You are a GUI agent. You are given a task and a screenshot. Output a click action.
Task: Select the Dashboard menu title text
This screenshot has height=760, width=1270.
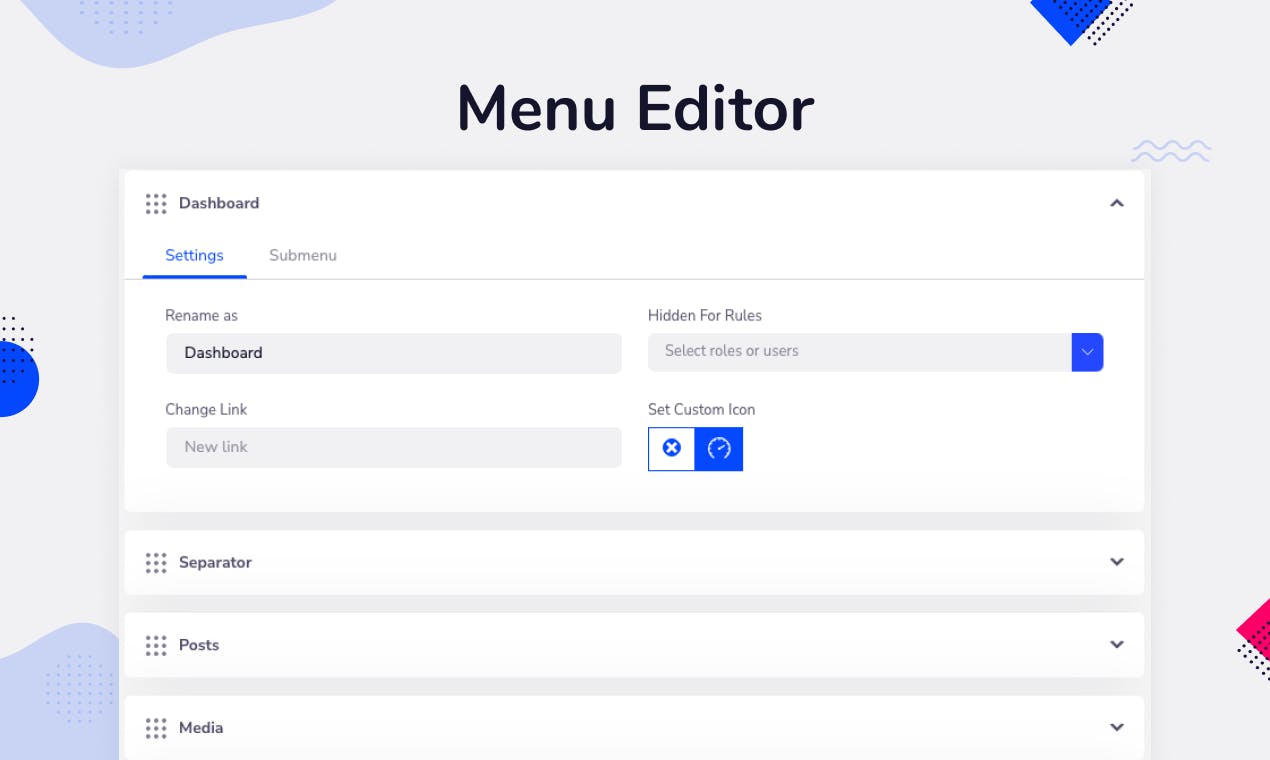219,203
